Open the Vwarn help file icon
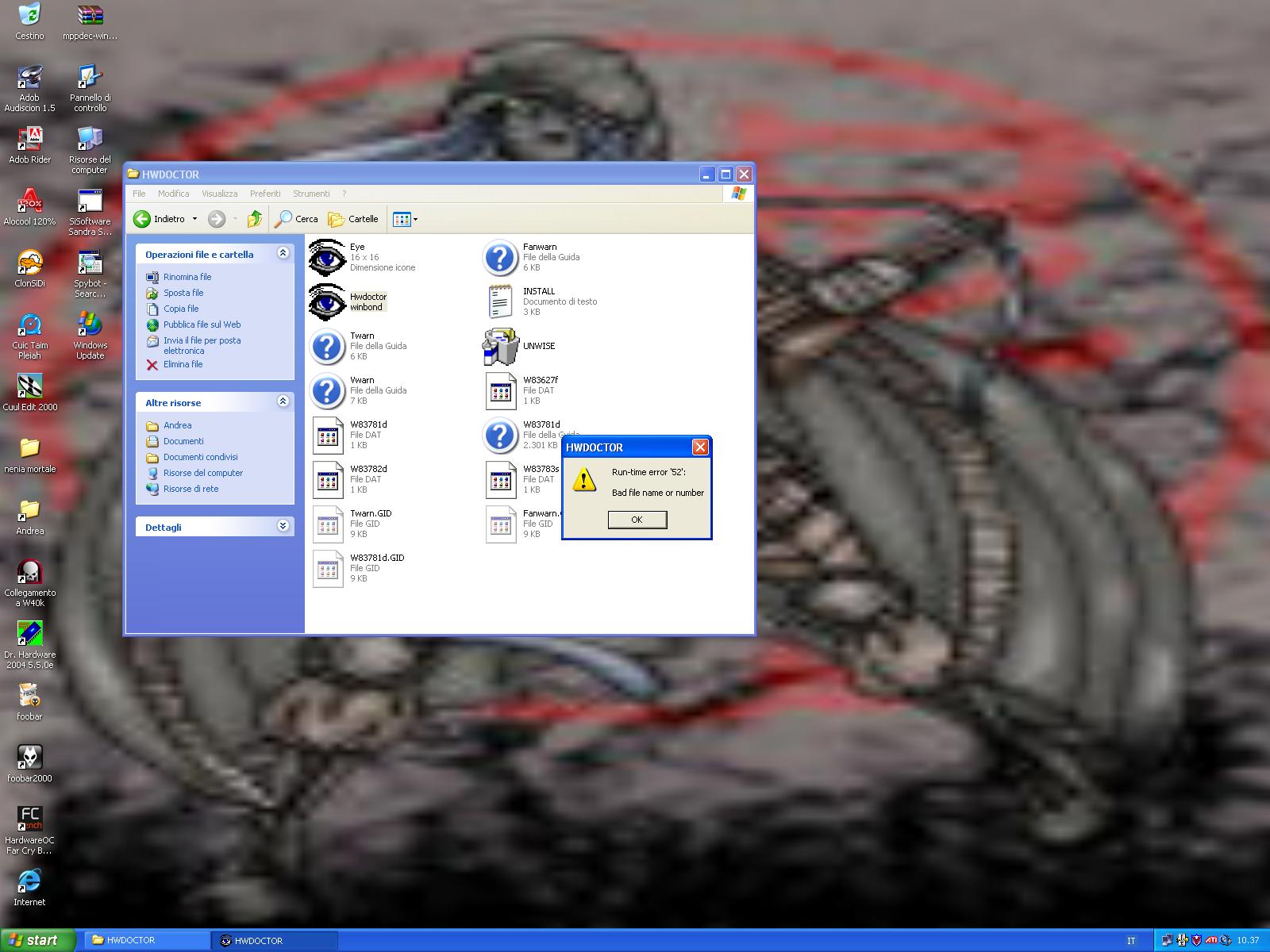The image size is (1270, 952). 327,390
